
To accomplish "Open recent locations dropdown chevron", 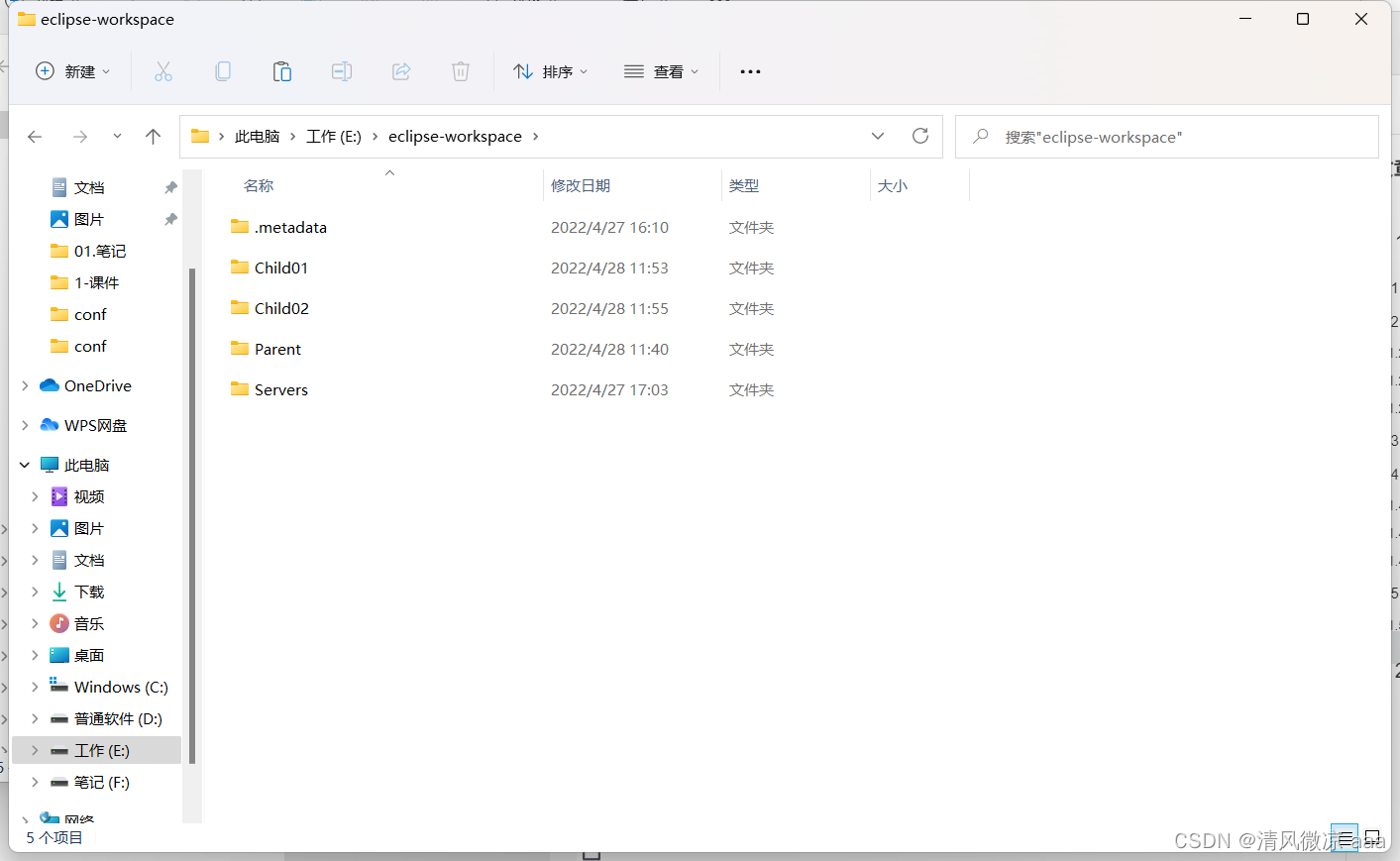I will 117,137.
